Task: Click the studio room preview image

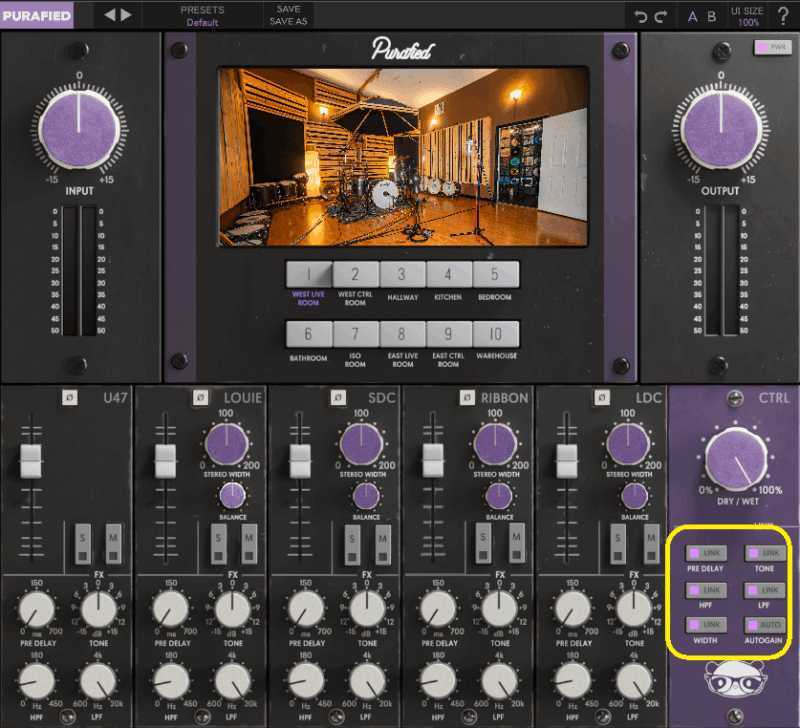Action: (x=403, y=157)
